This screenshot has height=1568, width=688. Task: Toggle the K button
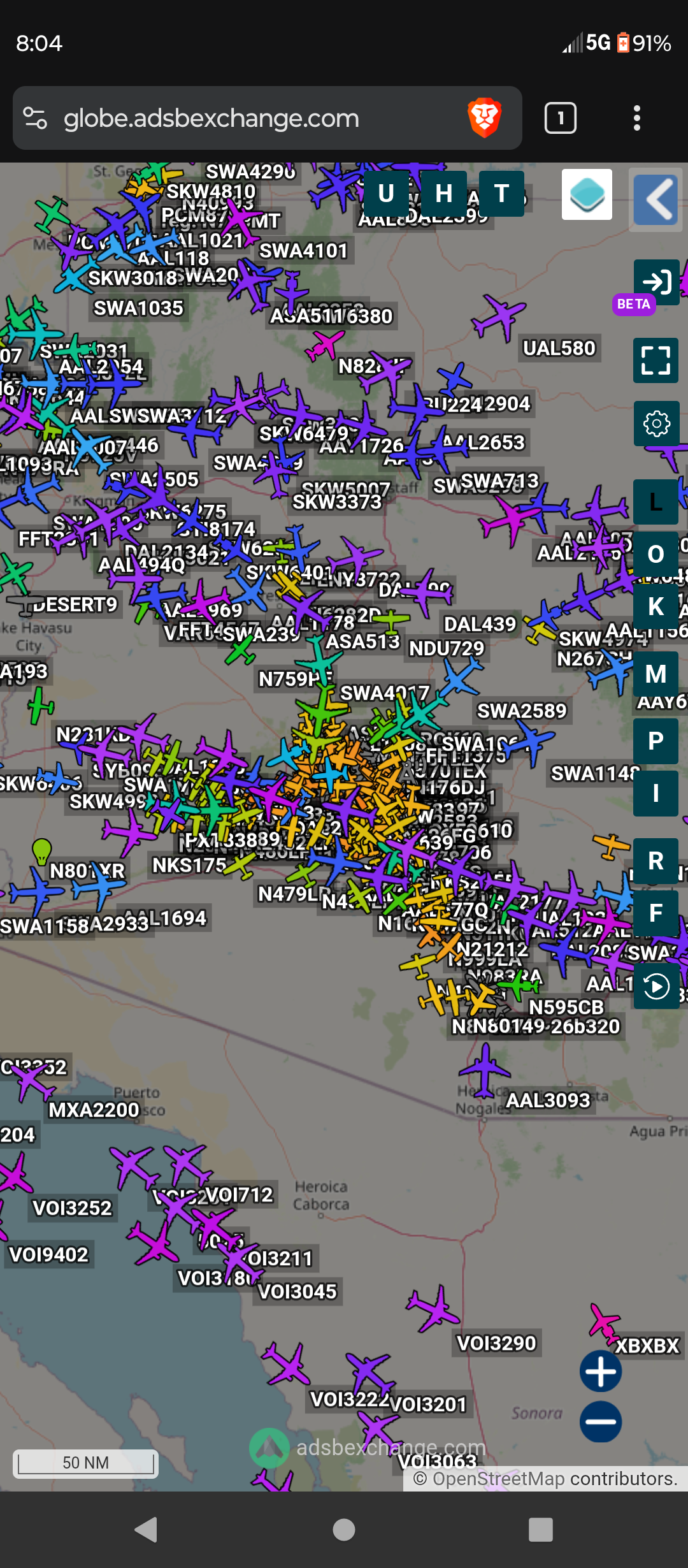point(656,607)
